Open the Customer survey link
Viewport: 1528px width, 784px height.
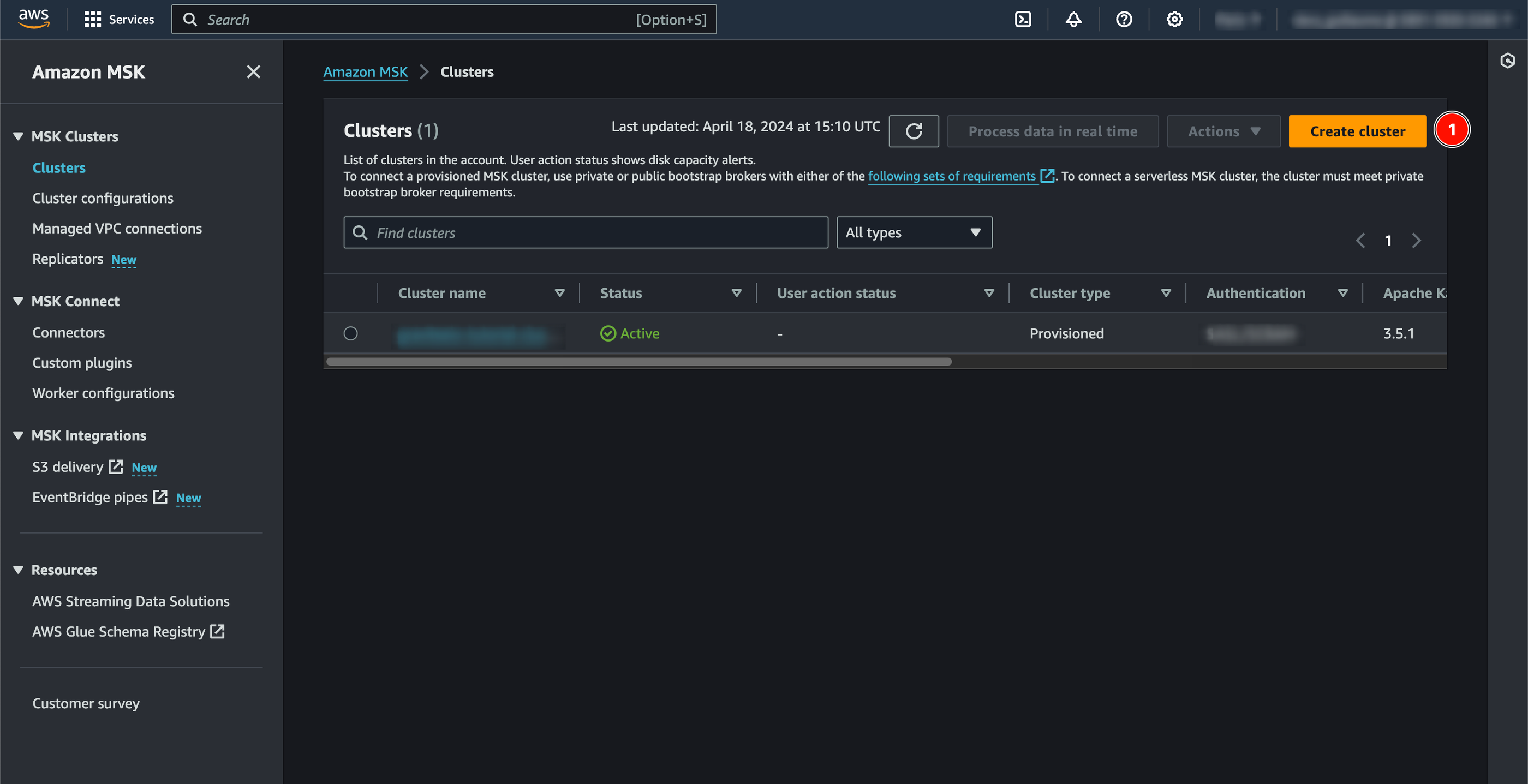click(86, 703)
